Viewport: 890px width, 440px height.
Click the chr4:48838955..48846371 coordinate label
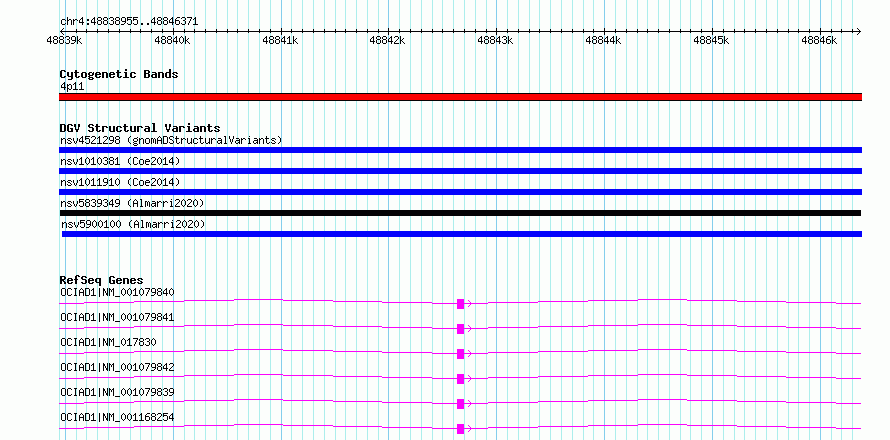tap(129, 21)
